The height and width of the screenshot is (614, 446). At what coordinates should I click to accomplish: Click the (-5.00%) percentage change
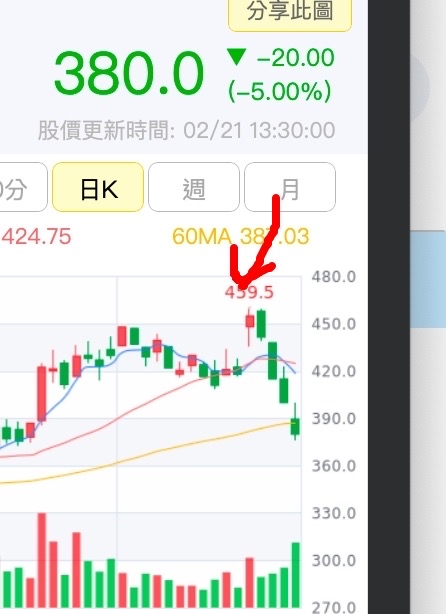[280, 92]
